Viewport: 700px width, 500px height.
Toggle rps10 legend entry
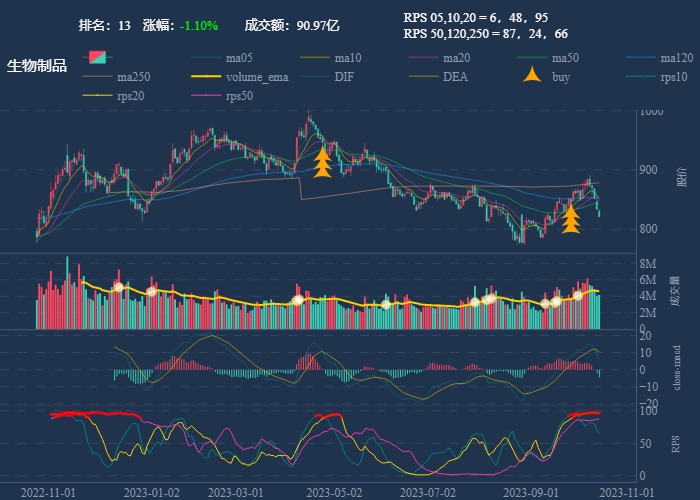click(657, 77)
